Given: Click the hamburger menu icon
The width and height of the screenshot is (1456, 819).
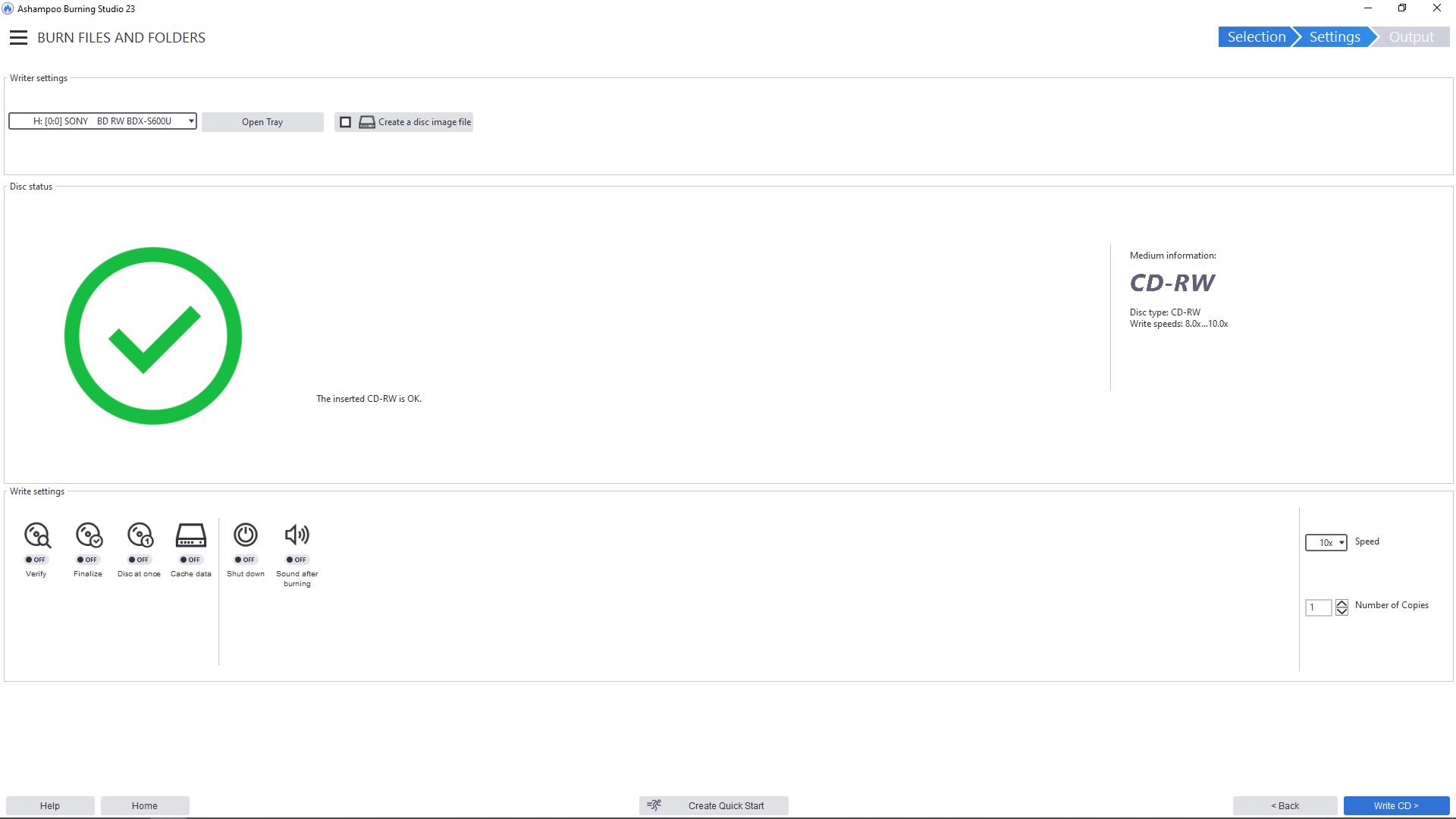Looking at the screenshot, I should tap(18, 37).
